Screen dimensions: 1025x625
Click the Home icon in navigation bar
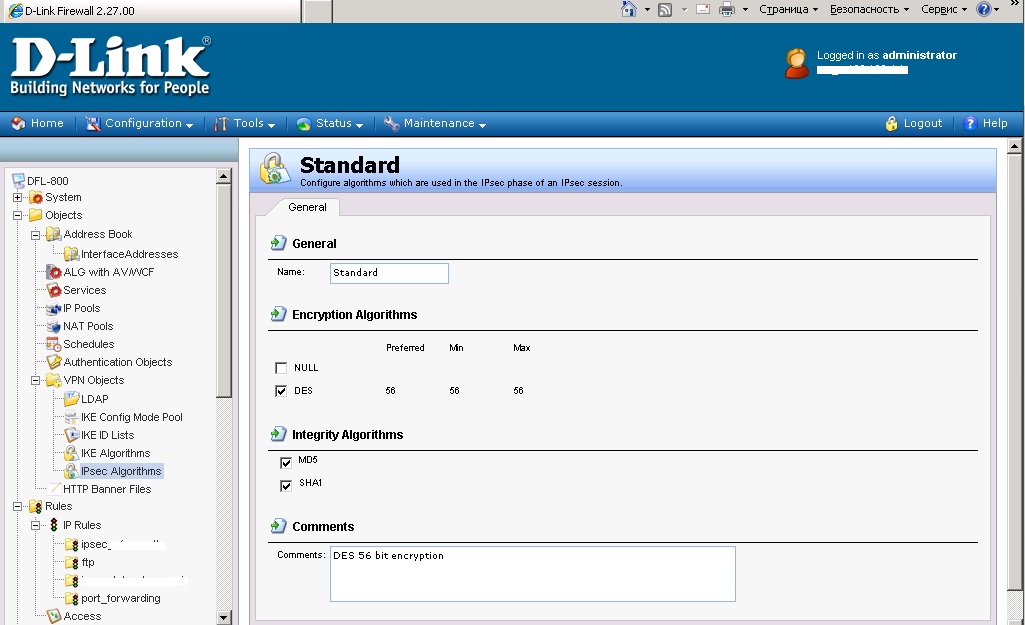18,123
